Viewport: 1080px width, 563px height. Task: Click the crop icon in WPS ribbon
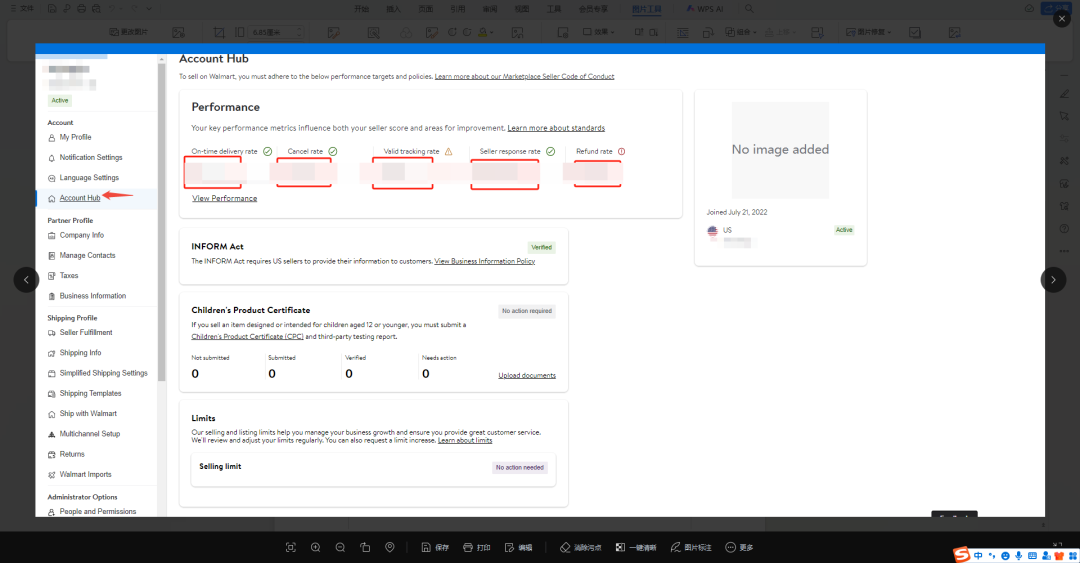pos(219,32)
